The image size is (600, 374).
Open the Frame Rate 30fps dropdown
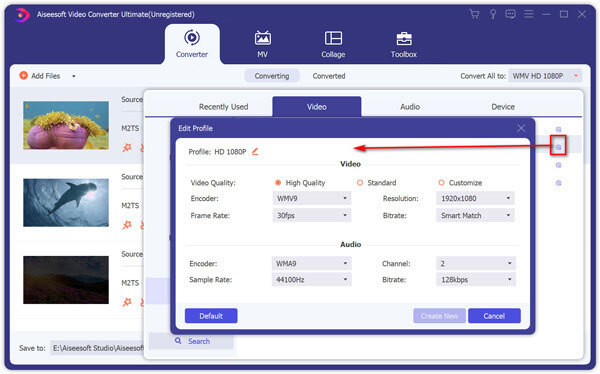[x=311, y=216]
